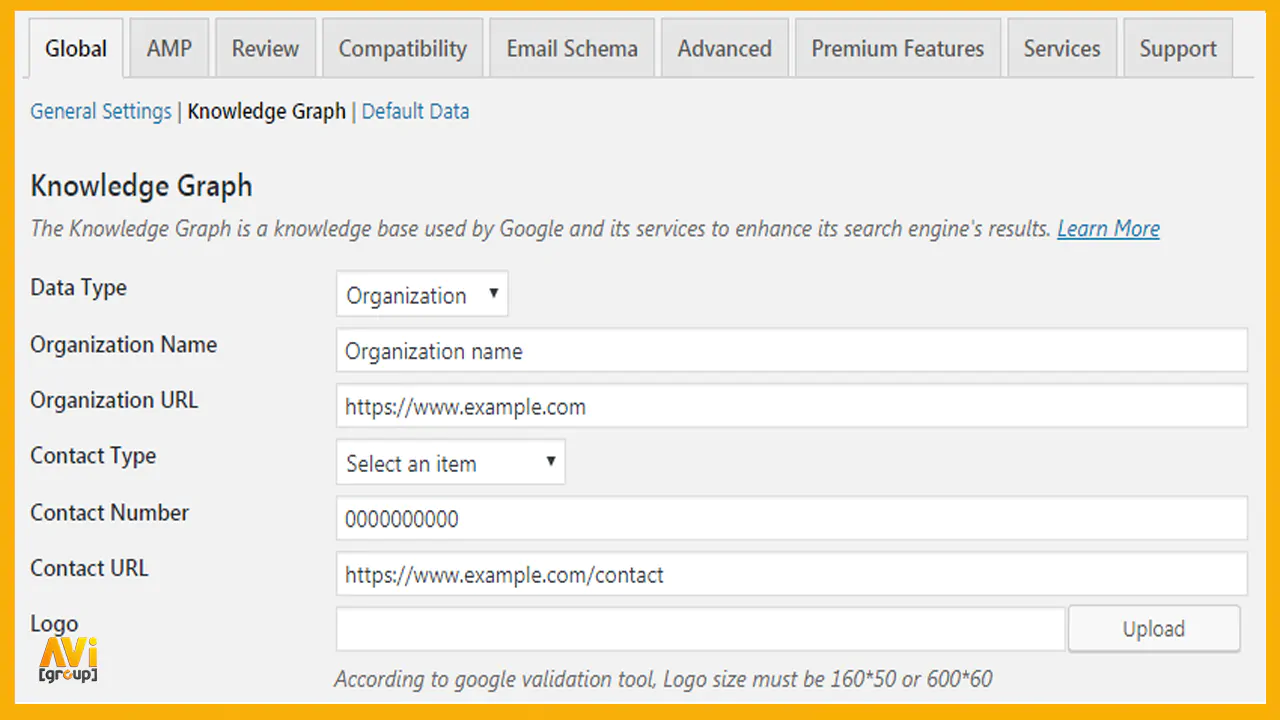This screenshot has width=1280, height=720.
Task: Open the AMP tab
Action: (x=169, y=48)
